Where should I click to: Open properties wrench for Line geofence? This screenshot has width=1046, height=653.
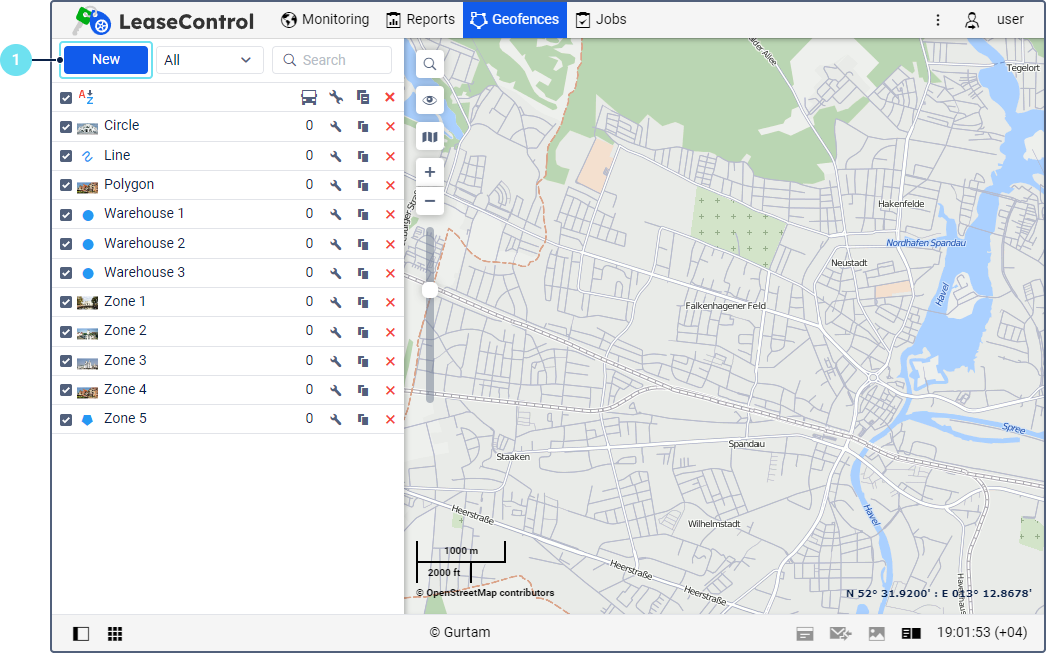[336, 156]
